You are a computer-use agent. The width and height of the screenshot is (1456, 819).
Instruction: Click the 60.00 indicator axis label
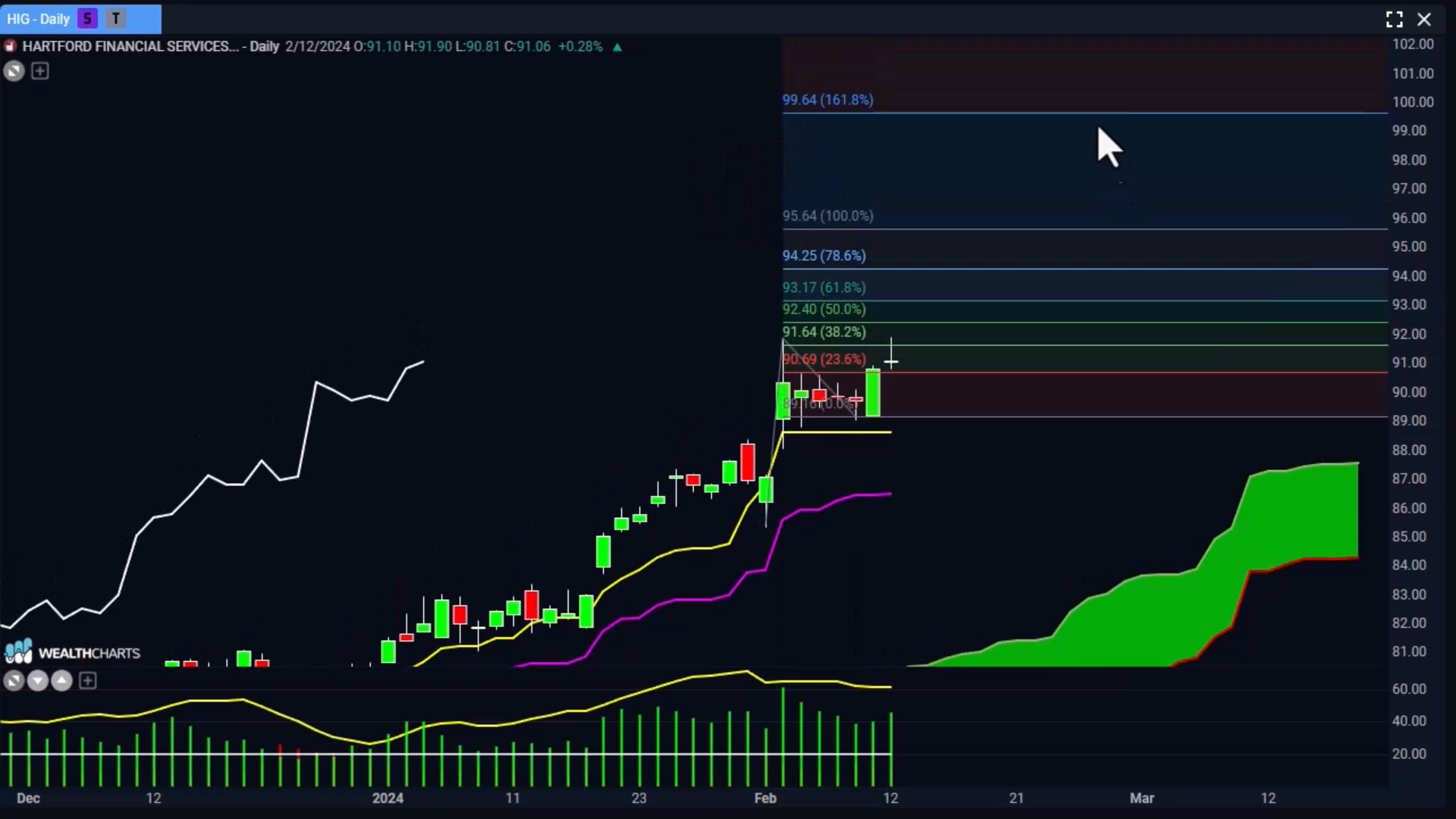coord(1409,689)
